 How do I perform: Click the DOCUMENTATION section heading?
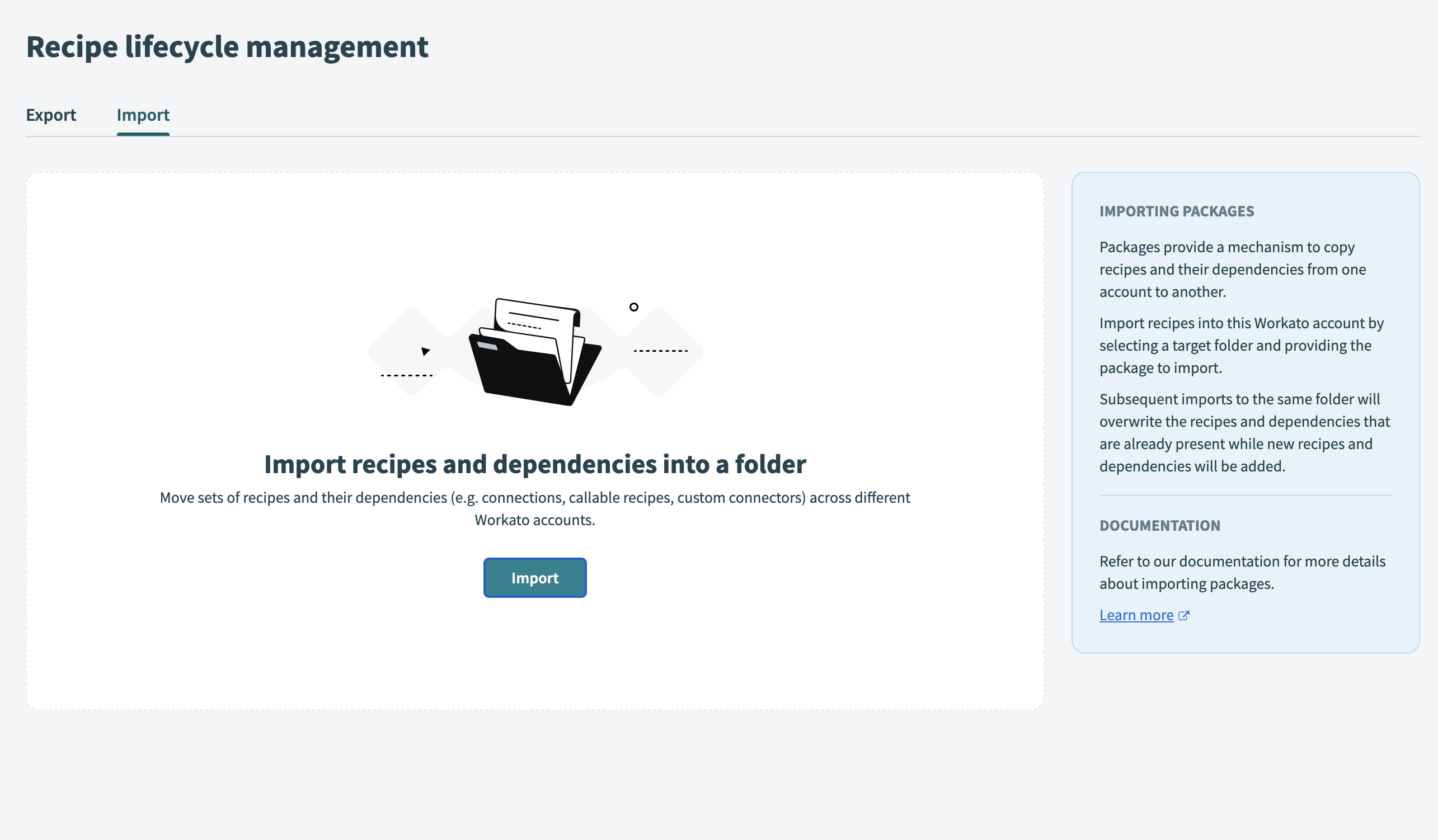(x=1159, y=526)
